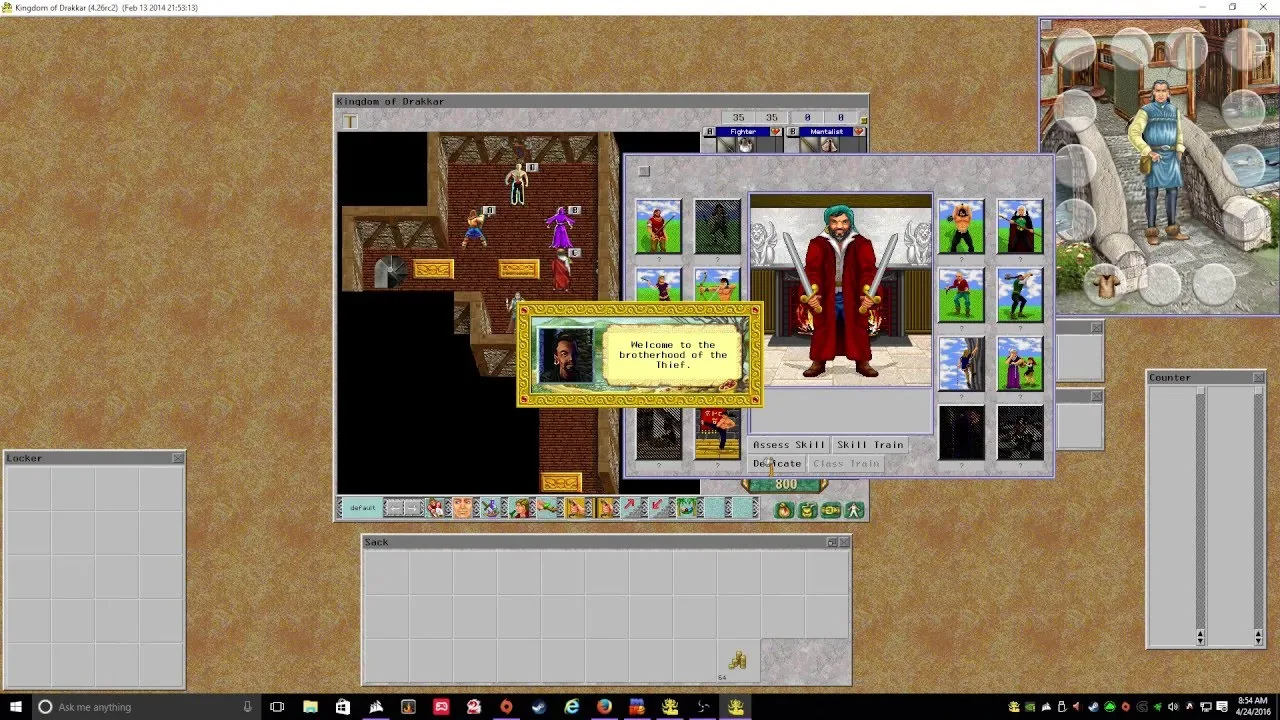Image resolution: width=1280 pixels, height=720 pixels.
Task: Launch Steam from the taskbar
Action: [x=539, y=707]
